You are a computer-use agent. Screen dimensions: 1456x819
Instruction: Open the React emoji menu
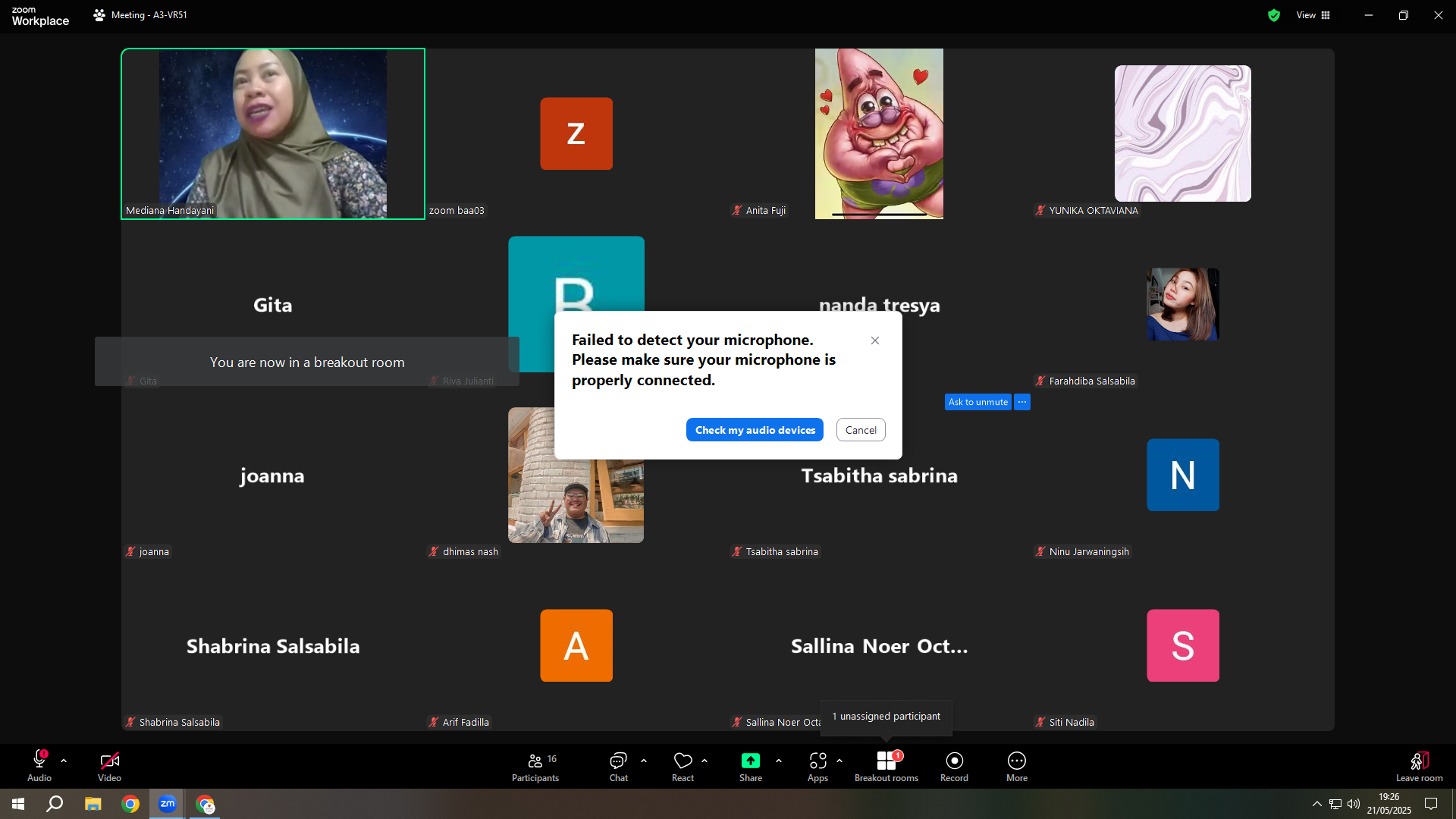pos(682,766)
